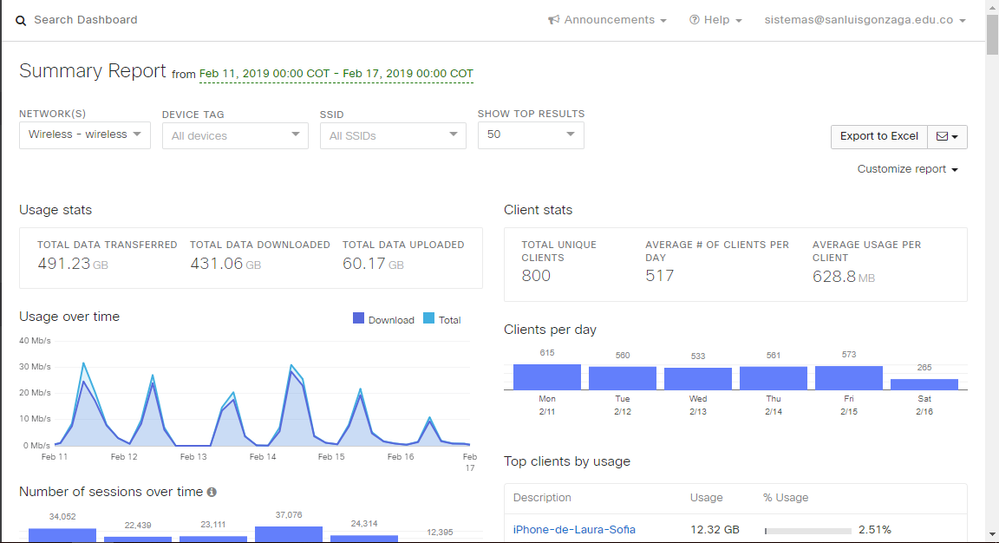
Task: Click the report date range link
Action: (336, 73)
